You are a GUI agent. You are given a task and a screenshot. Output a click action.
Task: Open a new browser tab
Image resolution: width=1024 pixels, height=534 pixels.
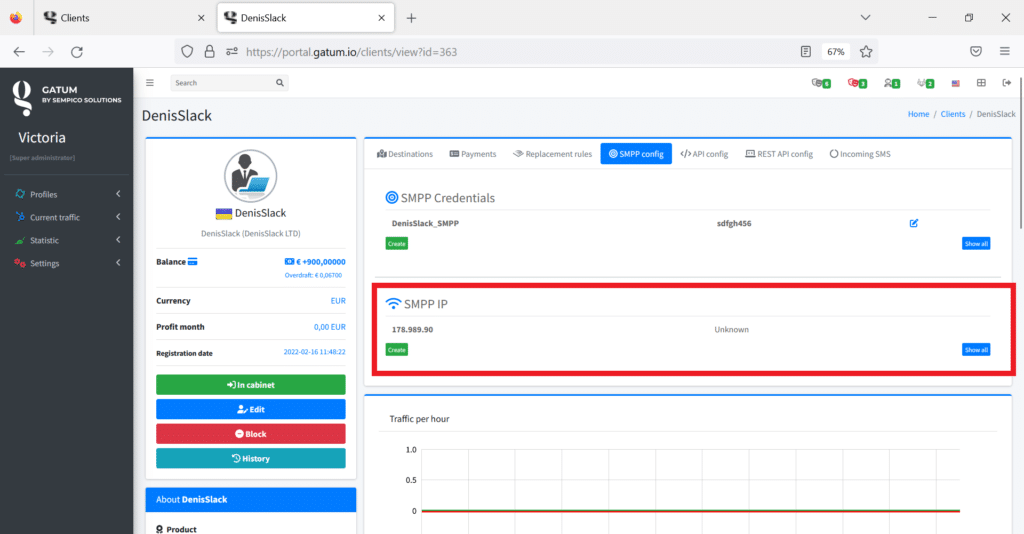pos(411,18)
